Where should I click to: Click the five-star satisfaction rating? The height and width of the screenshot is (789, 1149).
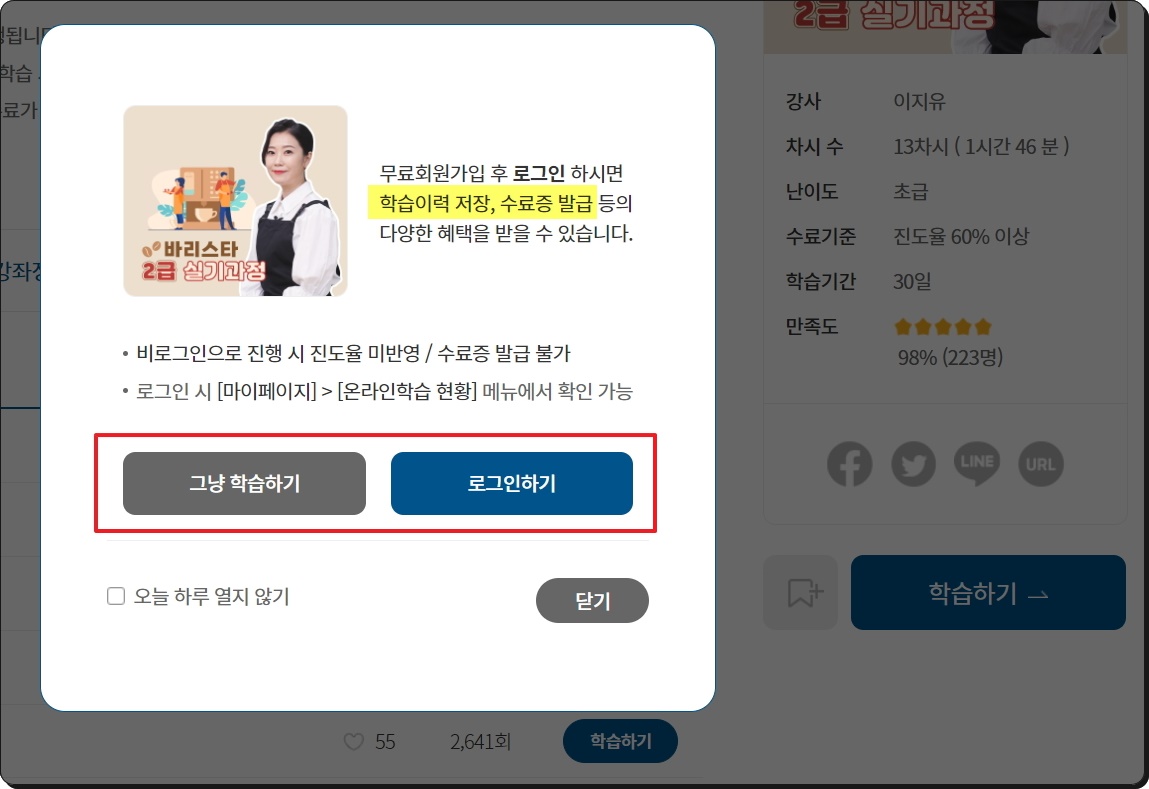click(x=942, y=327)
